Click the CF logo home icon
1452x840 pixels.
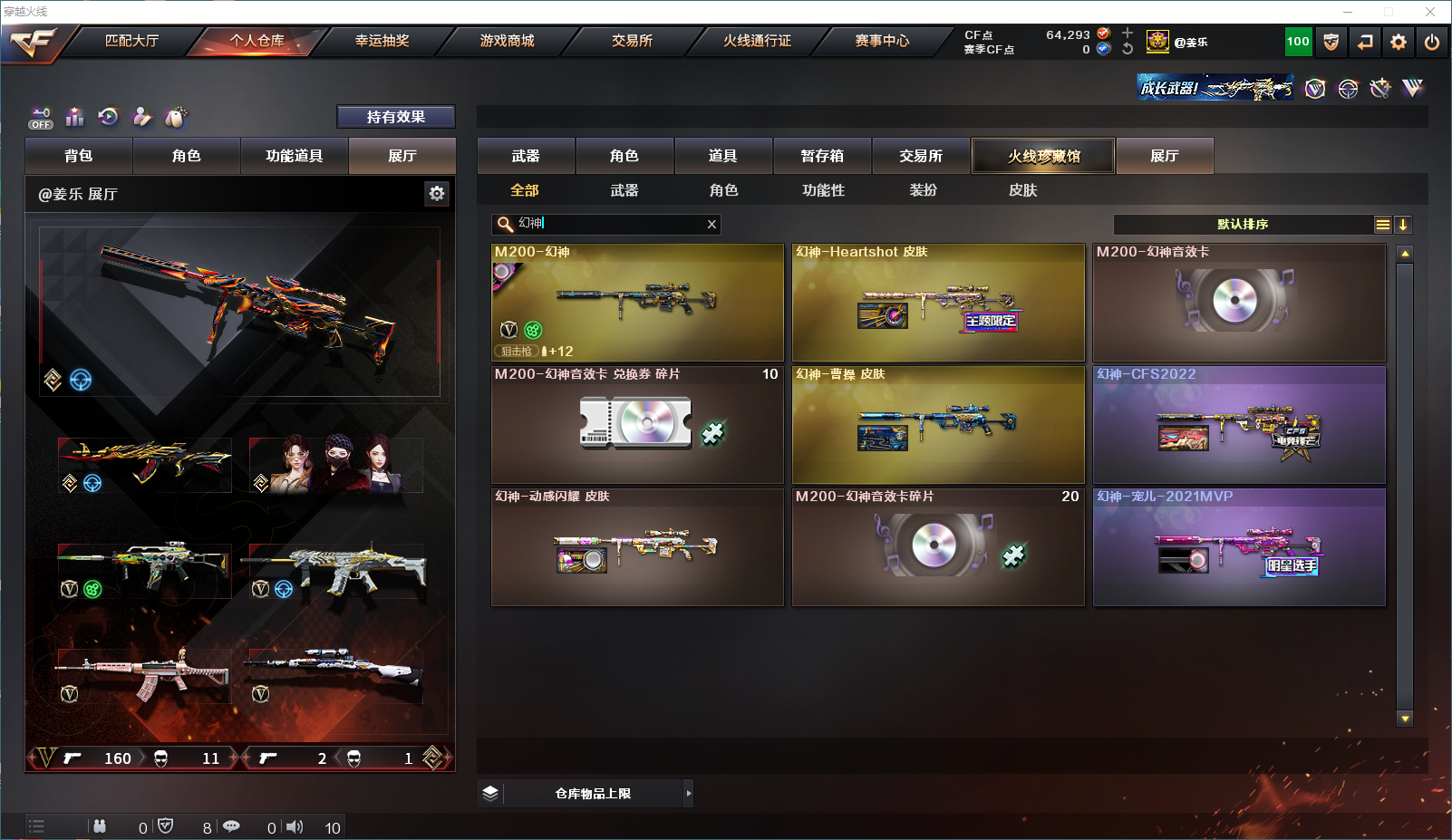point(33,43)
